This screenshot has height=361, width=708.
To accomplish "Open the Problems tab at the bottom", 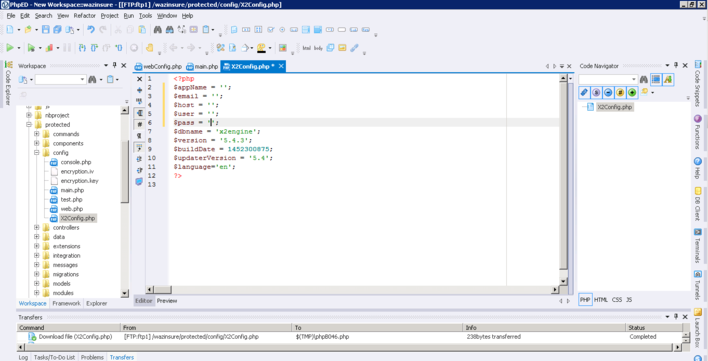I will coord(92,357).
